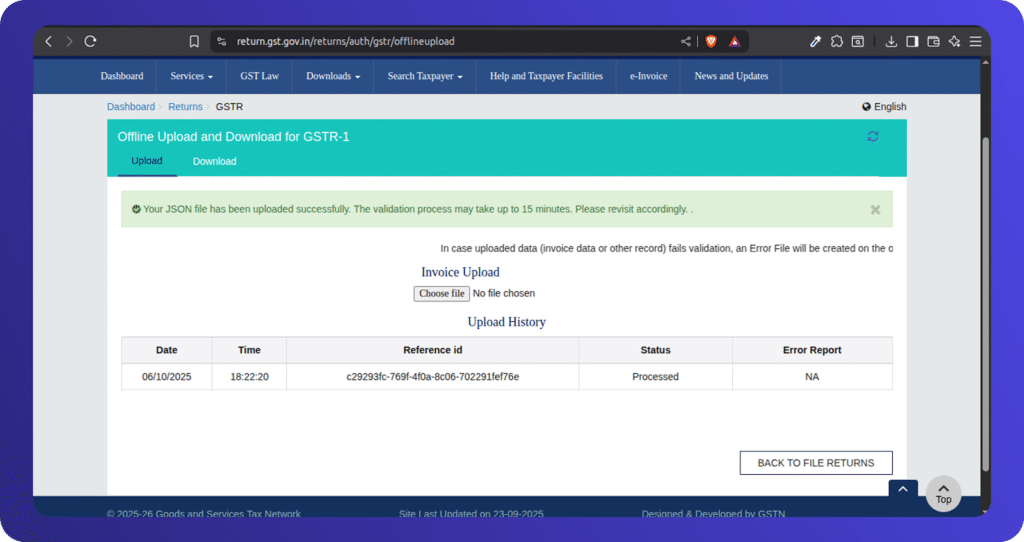Bookmark this page using the bookmark icon
This screenshot has width=1024, height=542.
[194, 41]
